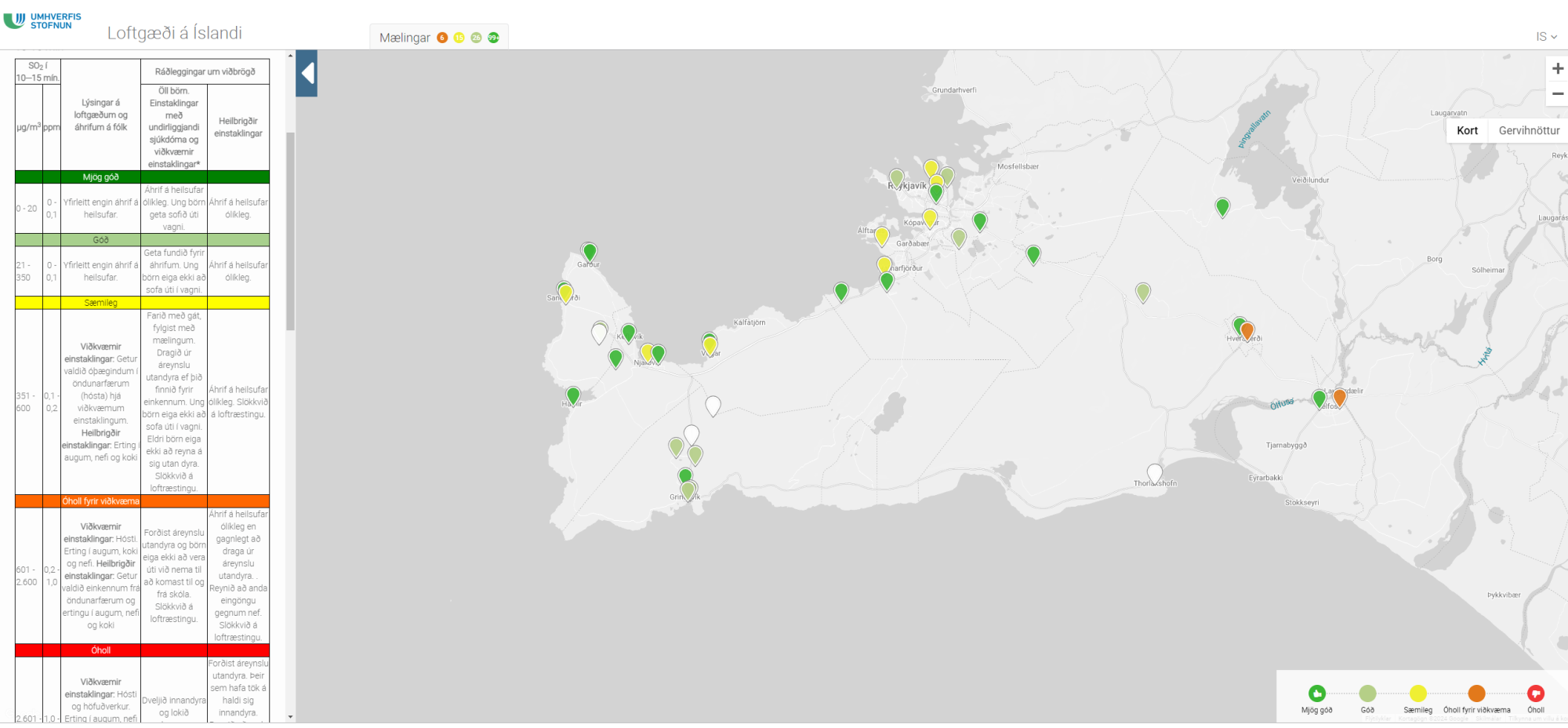This screenshot has width=1568, height=728.
Task: Select the green station marker at Garður
Action: pyautogui.click(x=590, y=252)
